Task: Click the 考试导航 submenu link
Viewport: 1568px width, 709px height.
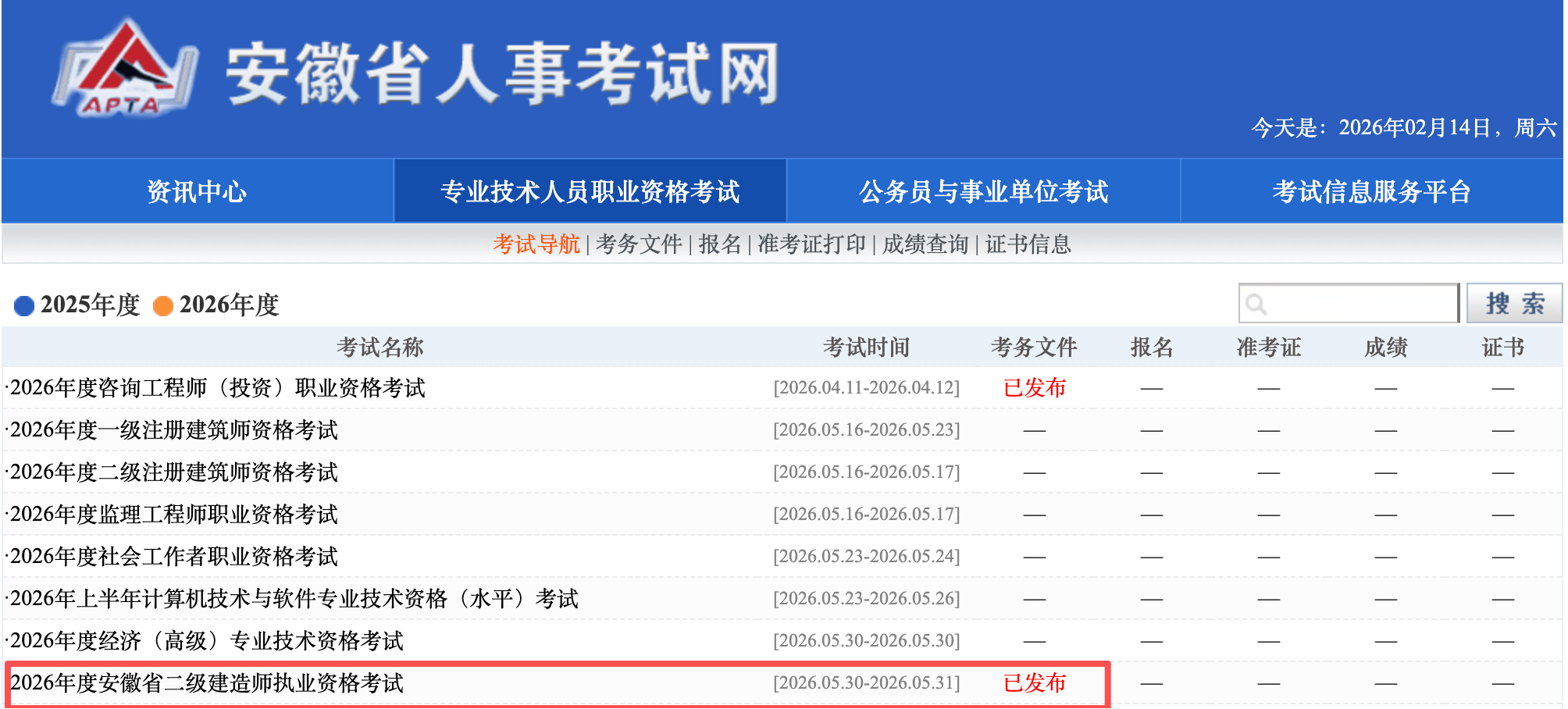Action: [536, 244]
